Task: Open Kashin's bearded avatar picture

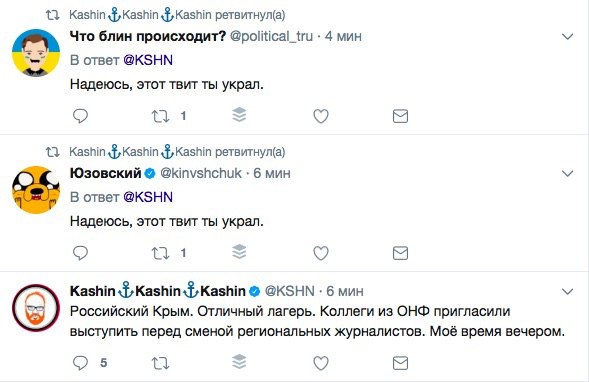Action: tap(36, 308)
